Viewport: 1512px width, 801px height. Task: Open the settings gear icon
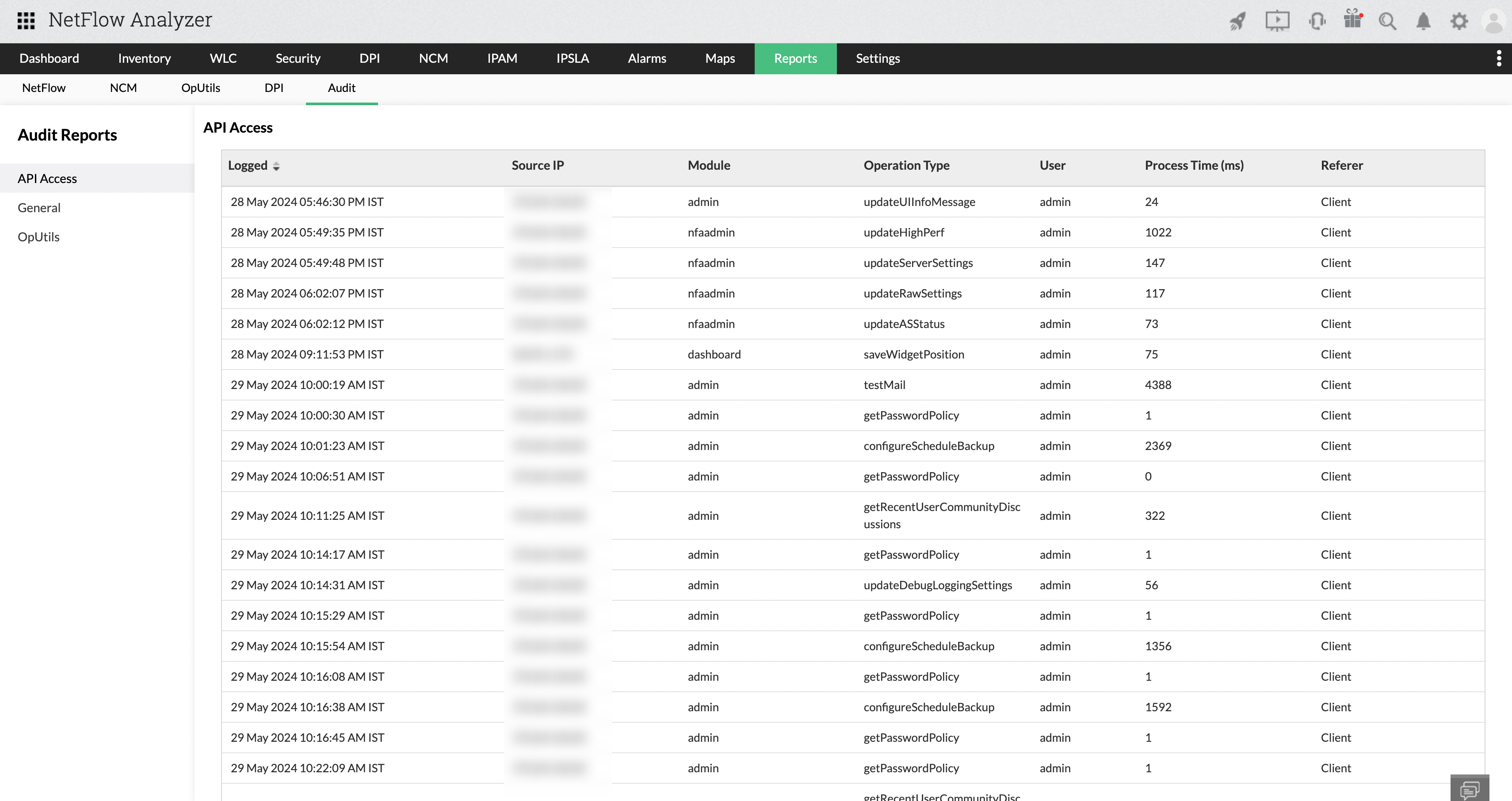1459,21
